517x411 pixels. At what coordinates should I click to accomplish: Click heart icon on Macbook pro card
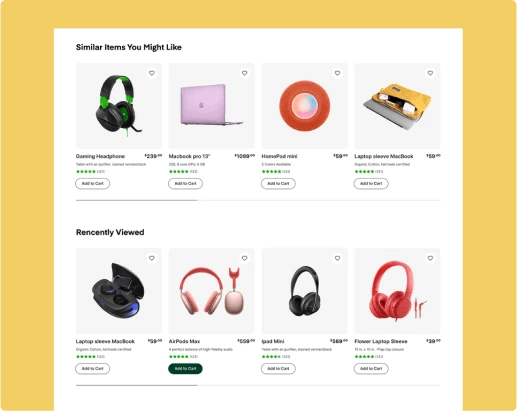pos(245,73)
